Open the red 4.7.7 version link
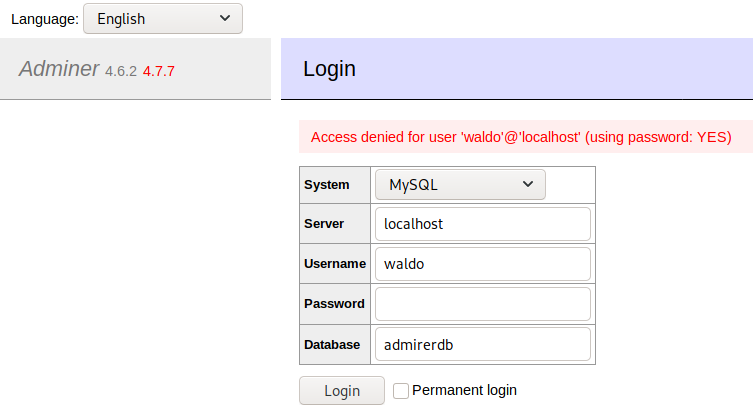753x418 pixels. [159, 71]
